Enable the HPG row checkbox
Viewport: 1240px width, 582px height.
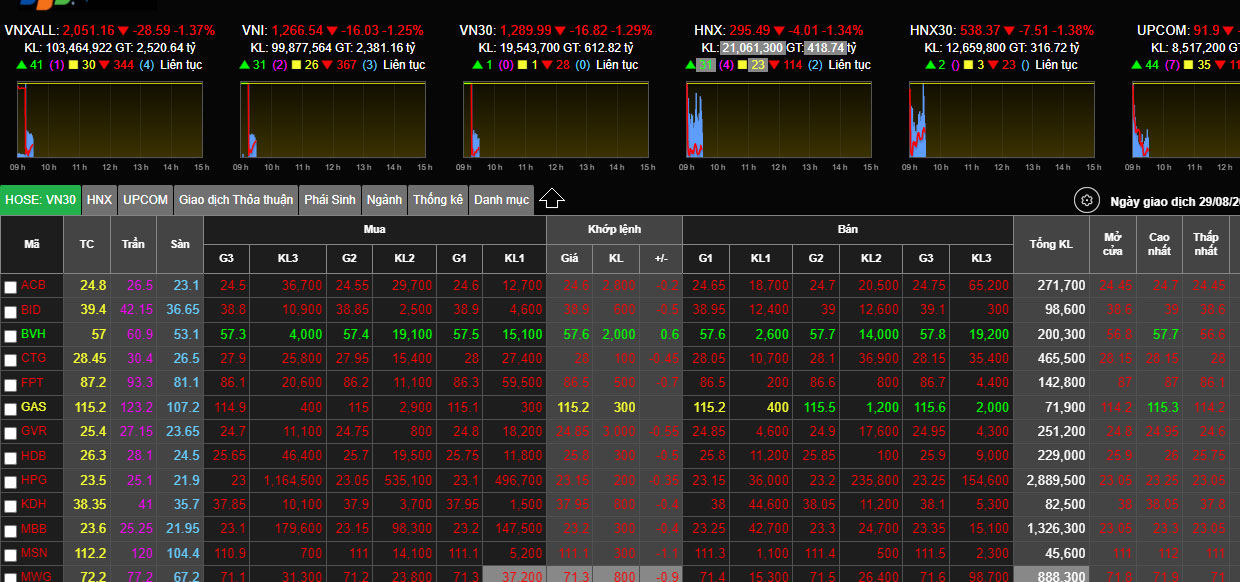(x=10, y=481)
